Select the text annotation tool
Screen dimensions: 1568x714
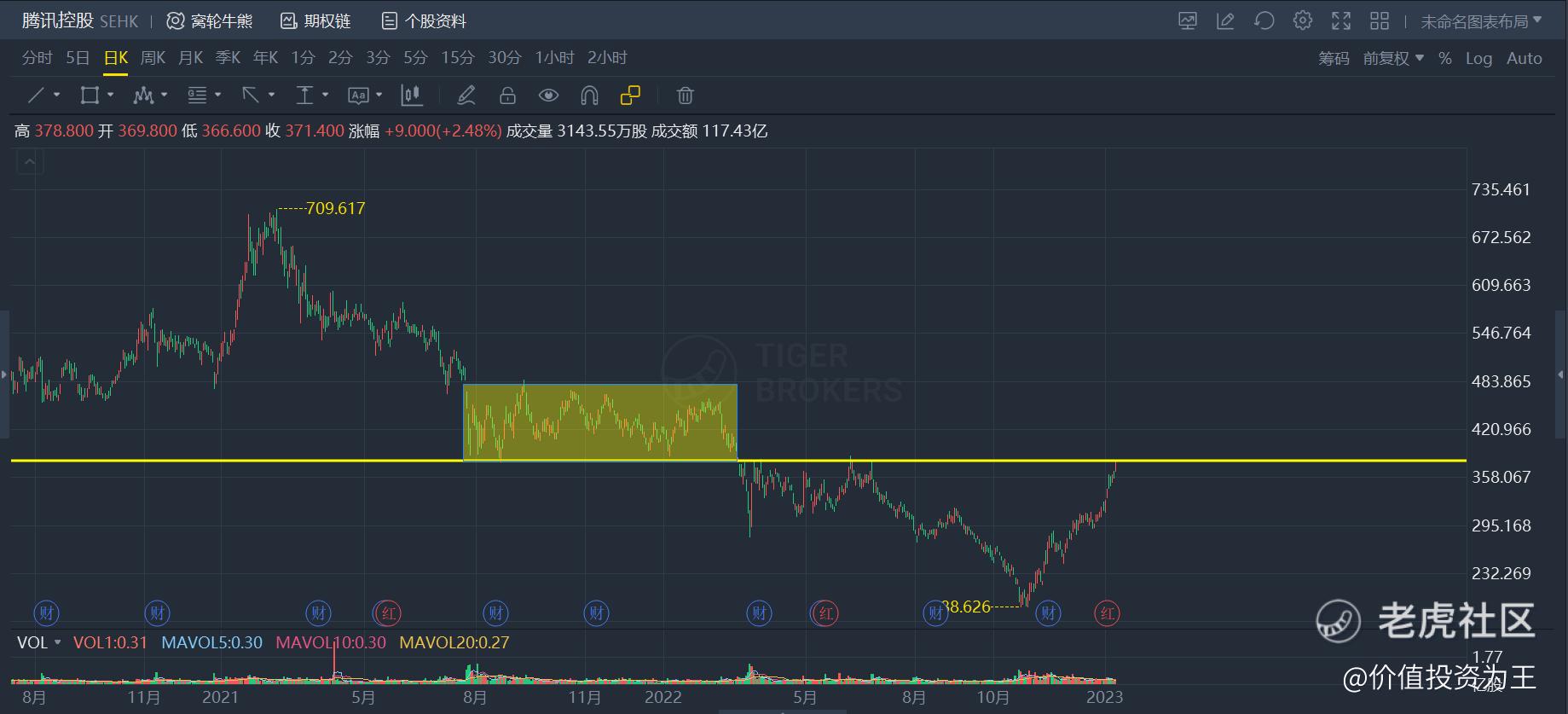[358, 96]
